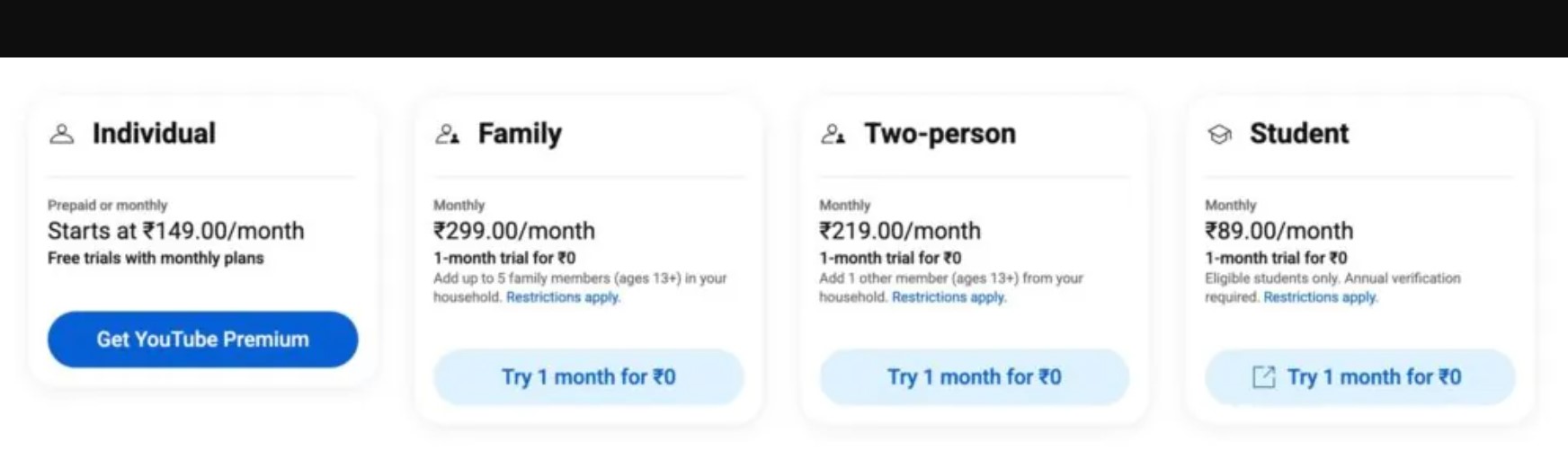Viewport: 1568px width, 459px height.
Task: Click the Individual plan person icon
Action: click(61, 135)
